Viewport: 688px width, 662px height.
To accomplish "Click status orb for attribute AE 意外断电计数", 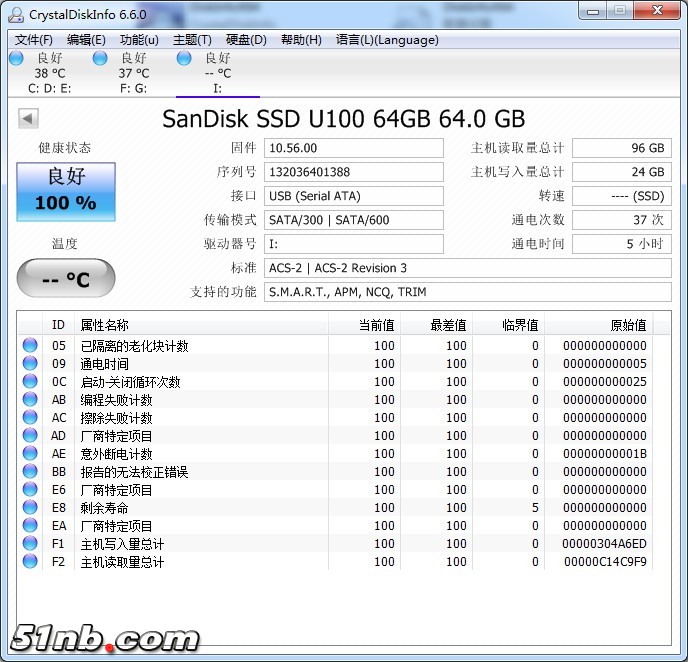I will click(30, 453).
